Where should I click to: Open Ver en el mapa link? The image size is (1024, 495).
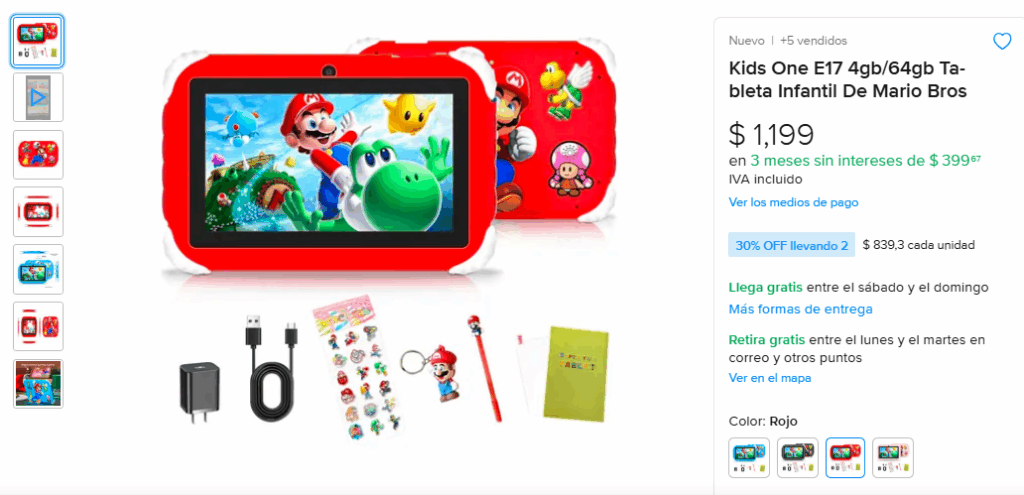[770, 377]
